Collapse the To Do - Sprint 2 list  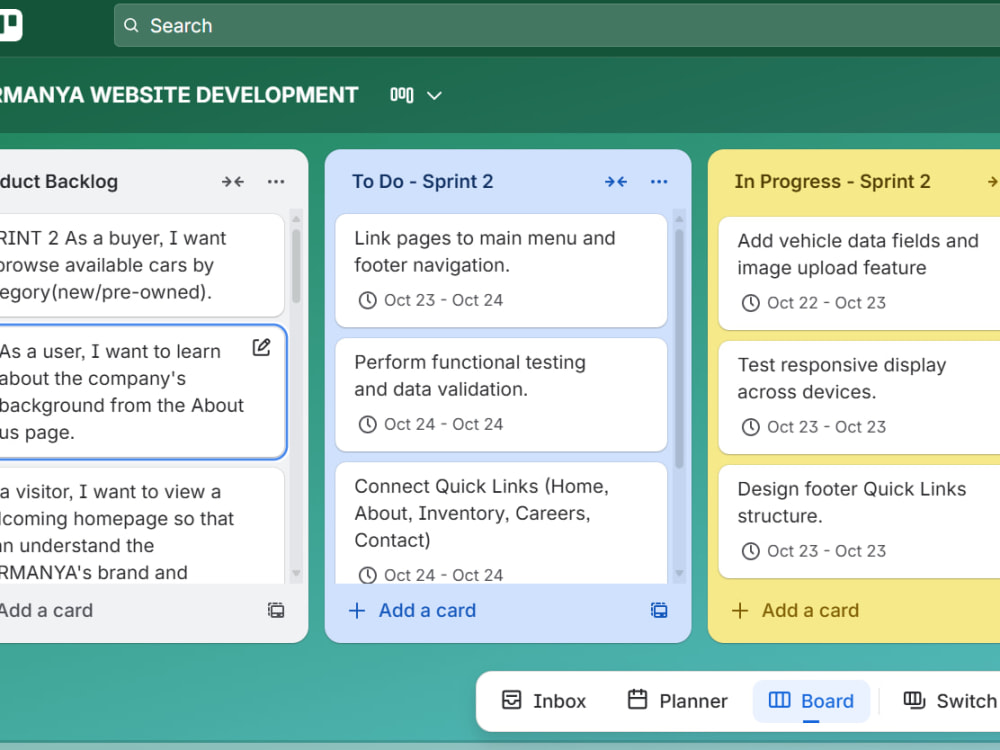[616, 182]
